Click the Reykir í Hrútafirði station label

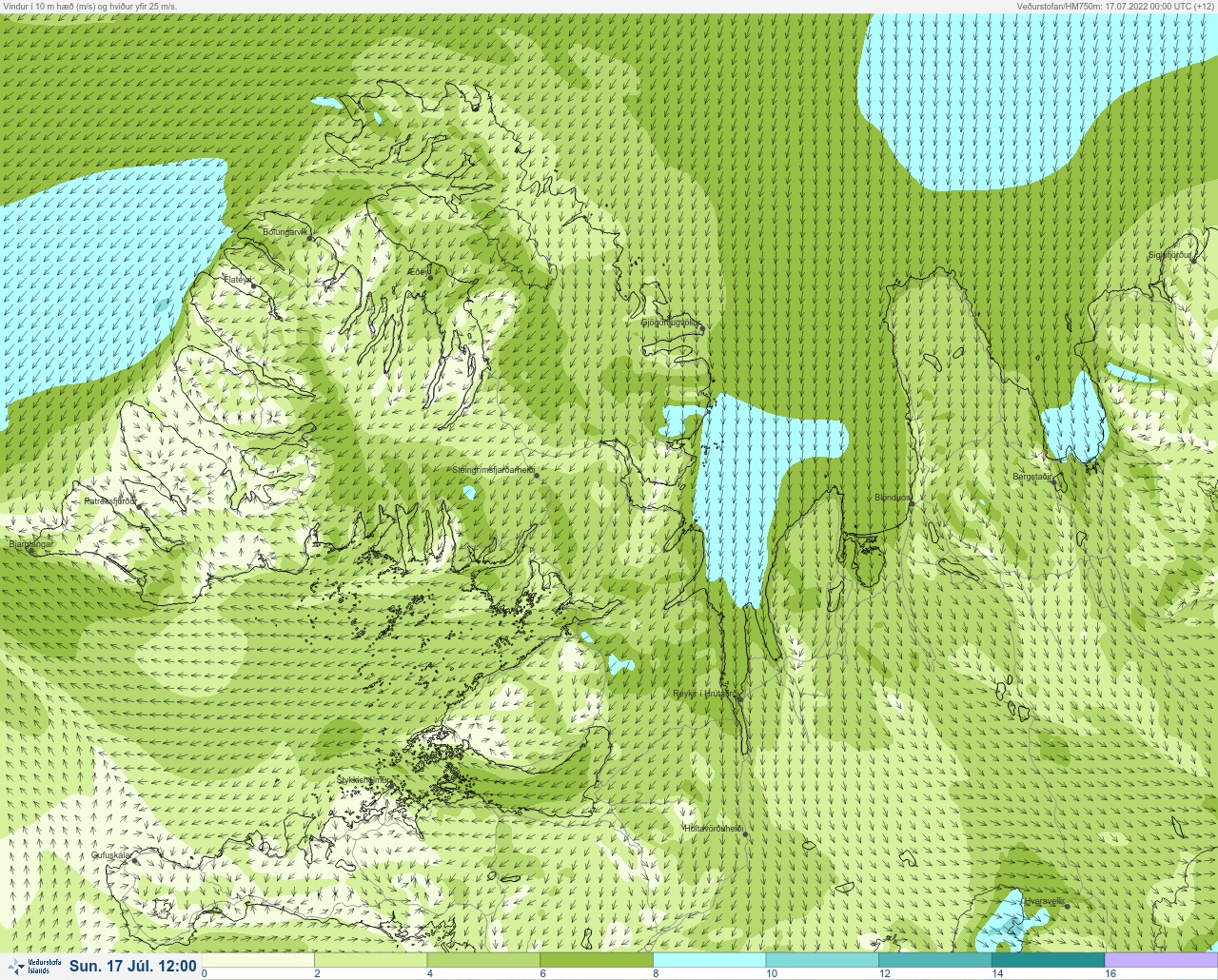(x=704, y=694)
